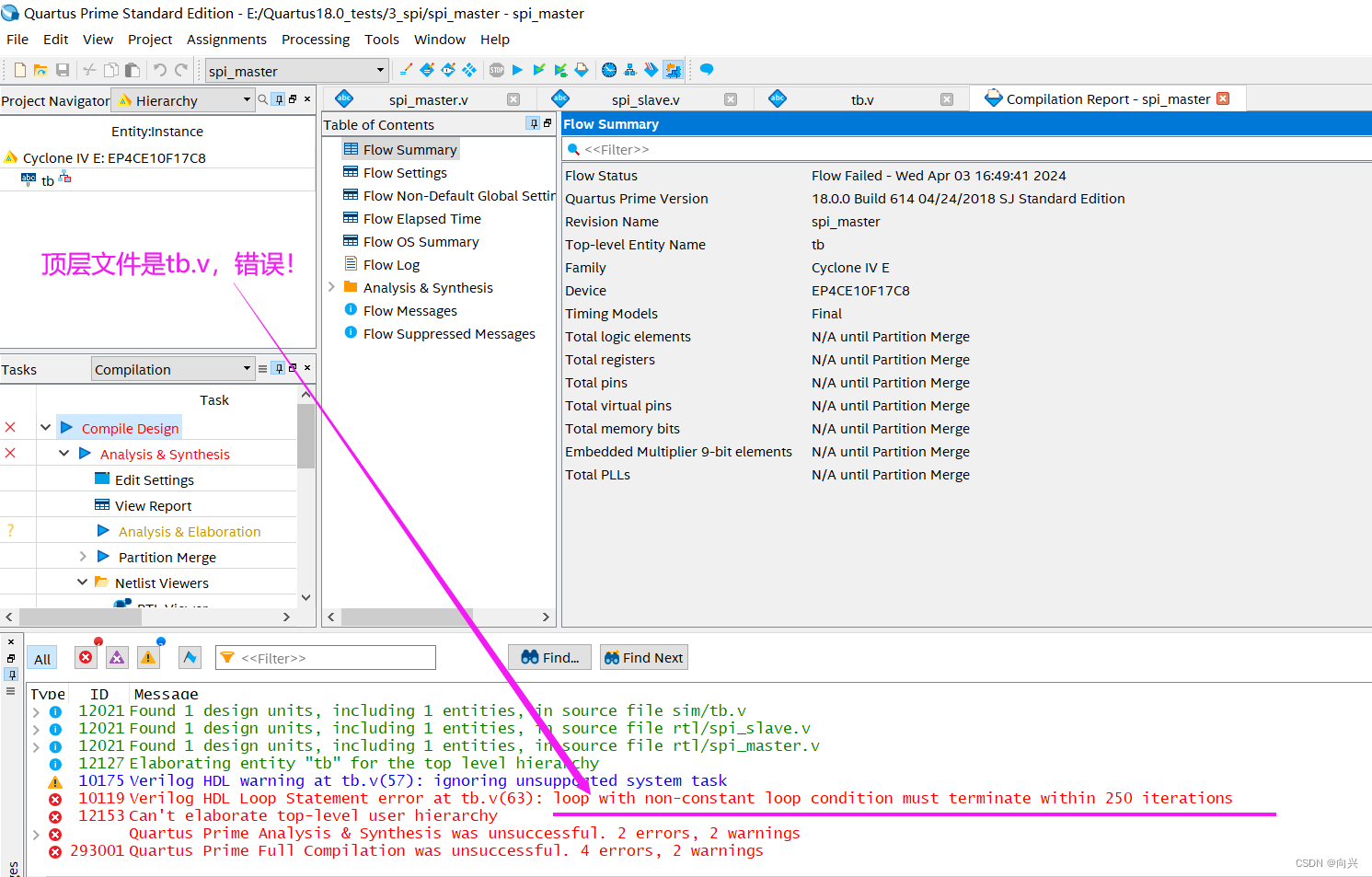This screenshot has width=1372, height=877.
Task: Save the current file
Action: [63, 70]
